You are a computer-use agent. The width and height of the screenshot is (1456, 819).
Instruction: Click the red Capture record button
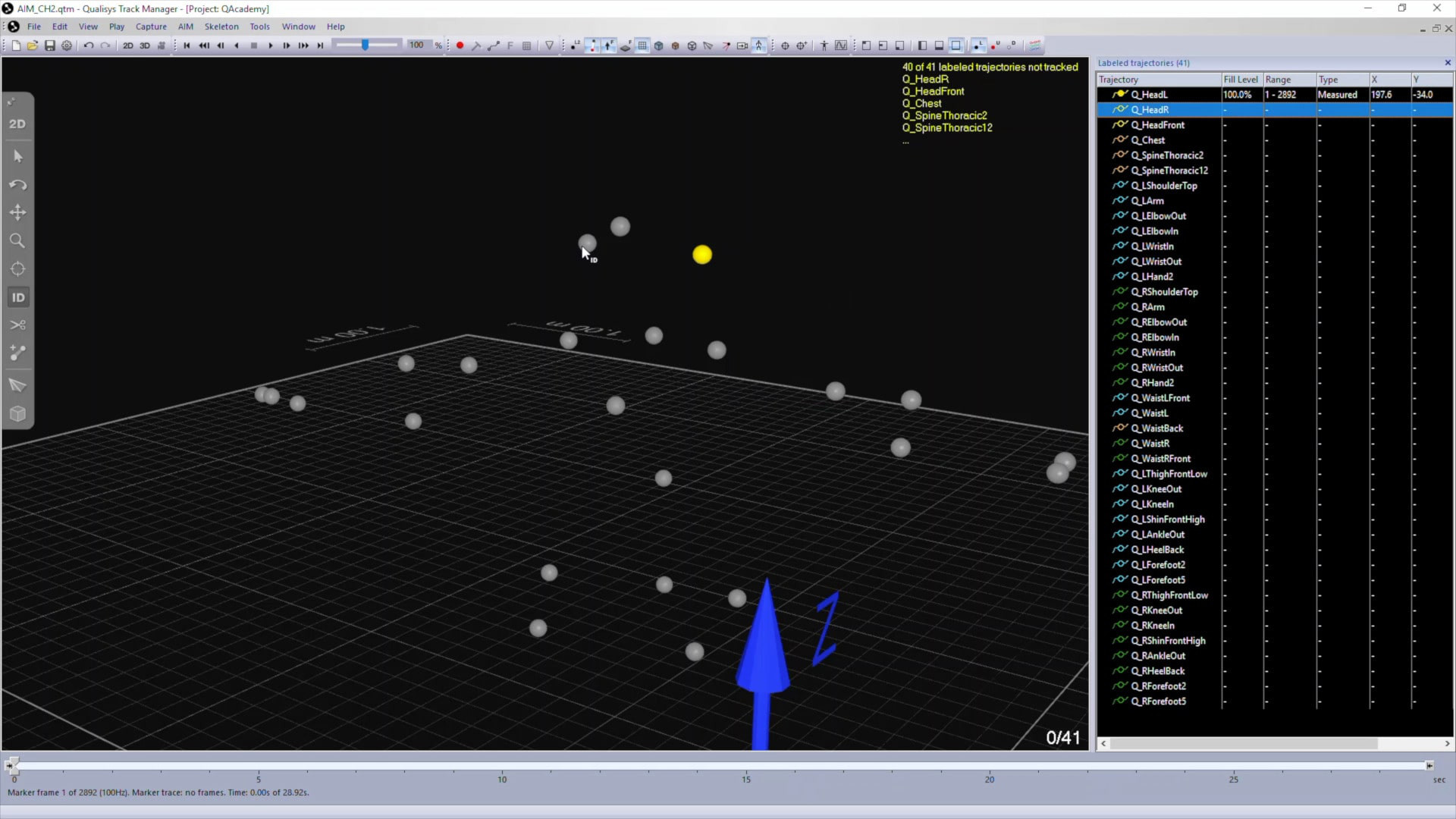[x=460, y=45]
